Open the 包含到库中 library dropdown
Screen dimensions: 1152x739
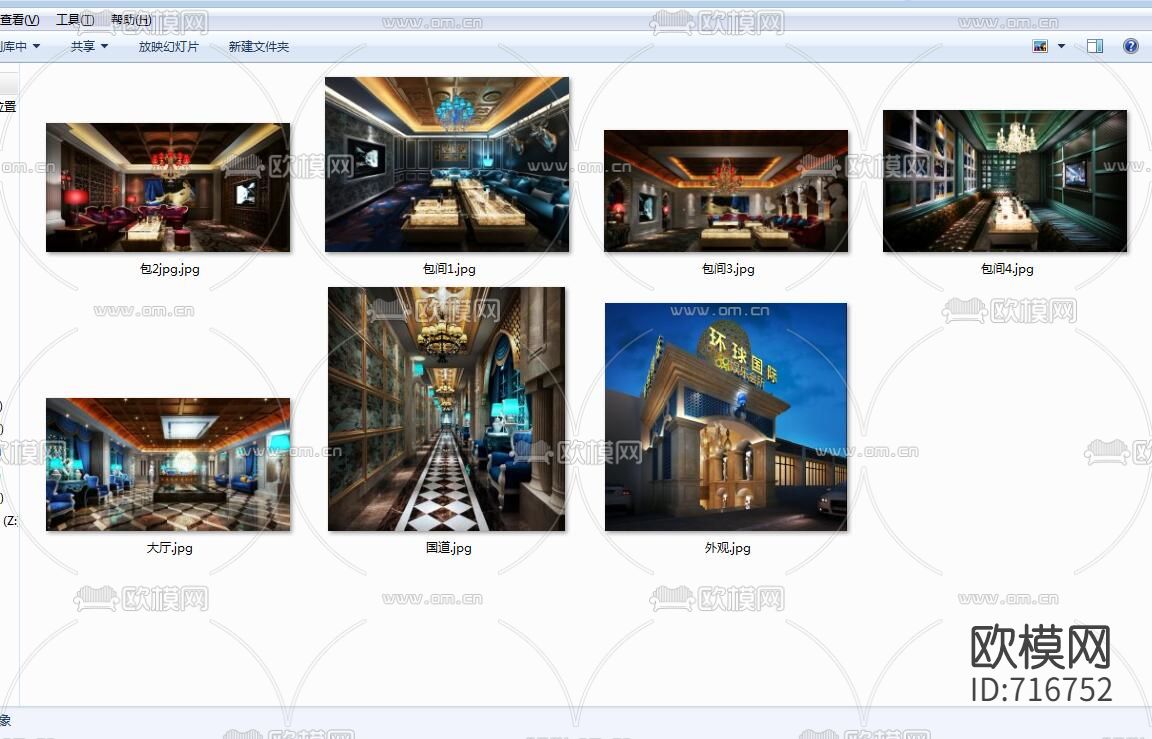coord(20,46)
